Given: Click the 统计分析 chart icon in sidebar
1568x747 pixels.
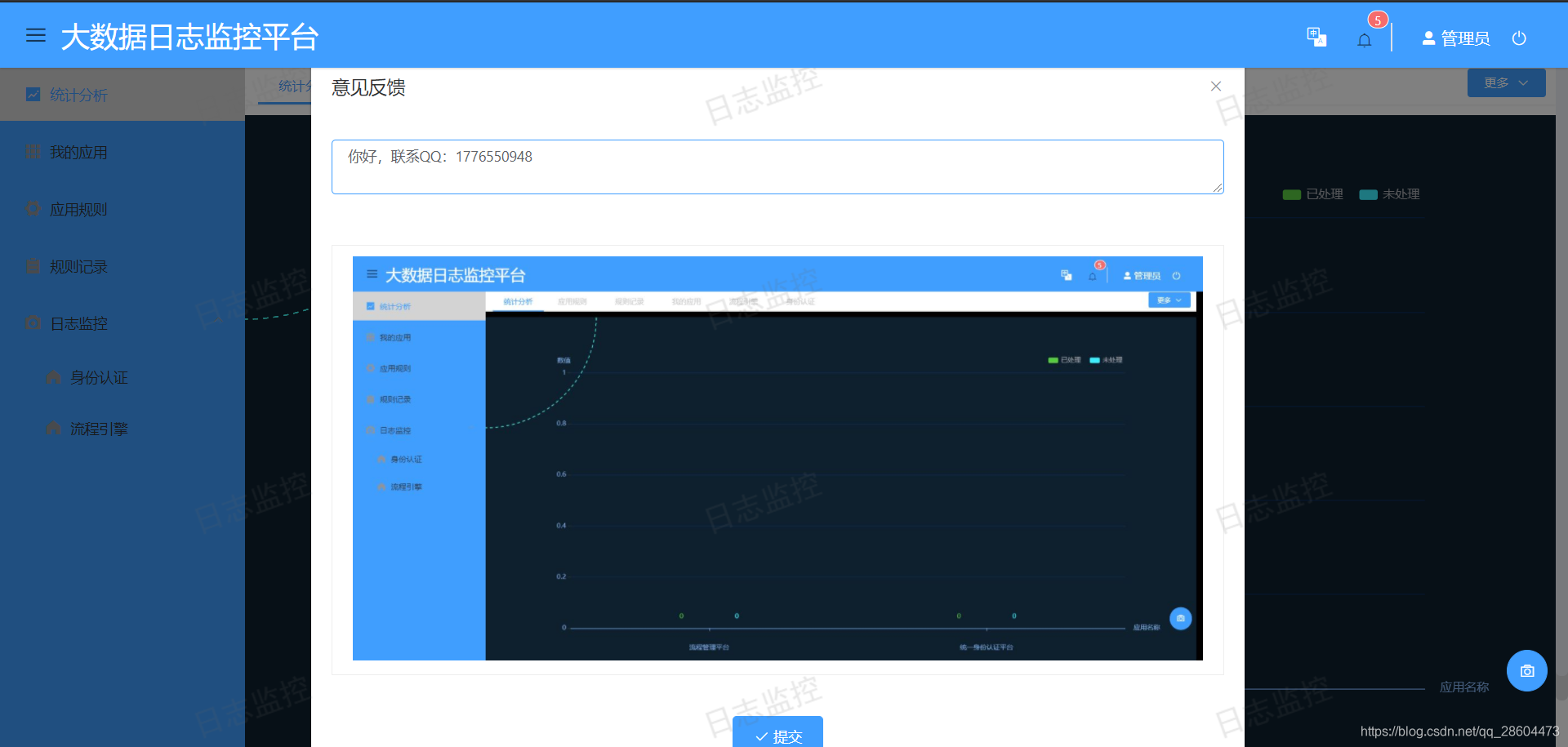Looking at the screenshot, I should [33, 95].
